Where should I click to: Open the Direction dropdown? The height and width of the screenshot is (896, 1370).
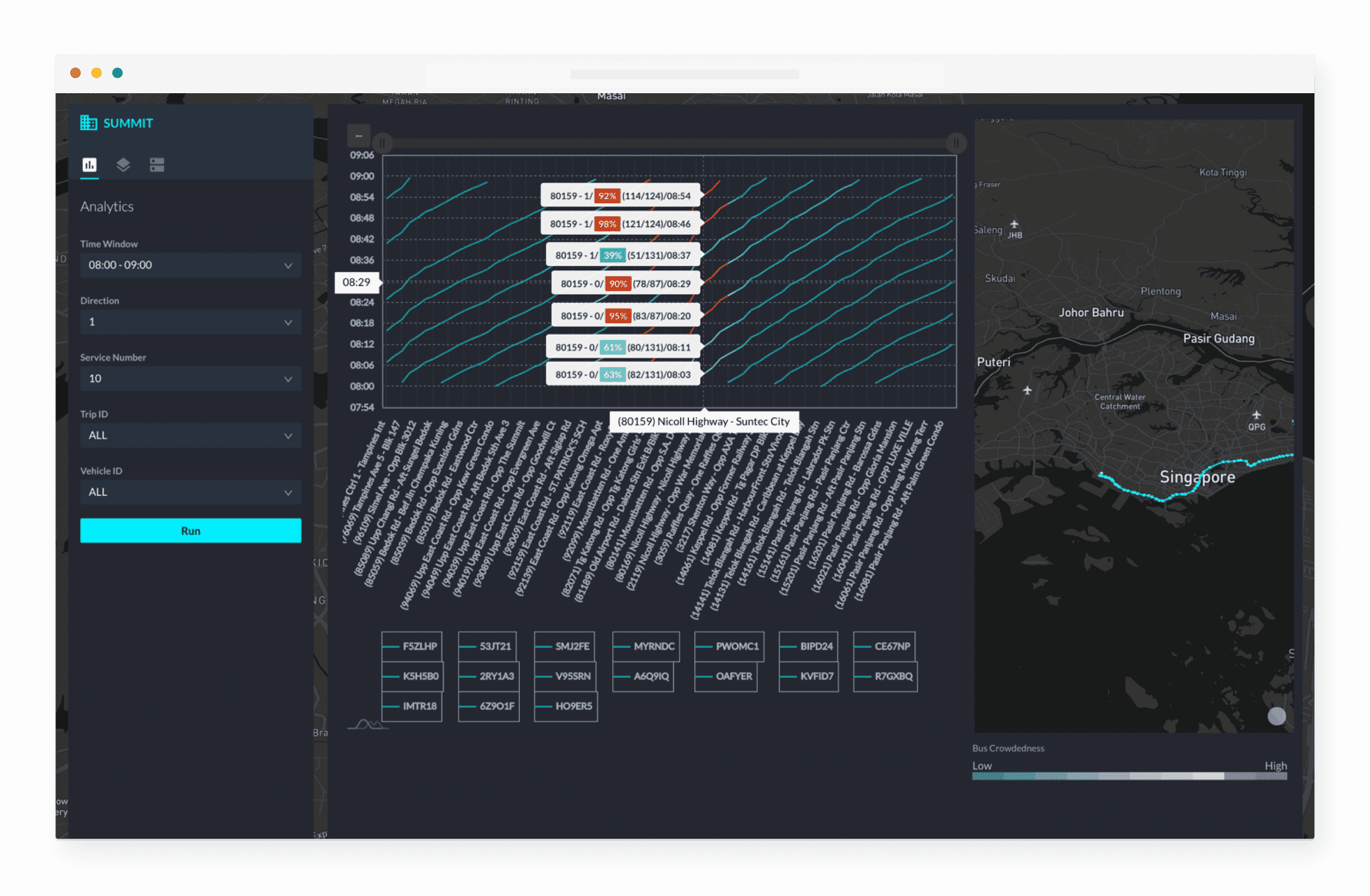click(191, 322)
